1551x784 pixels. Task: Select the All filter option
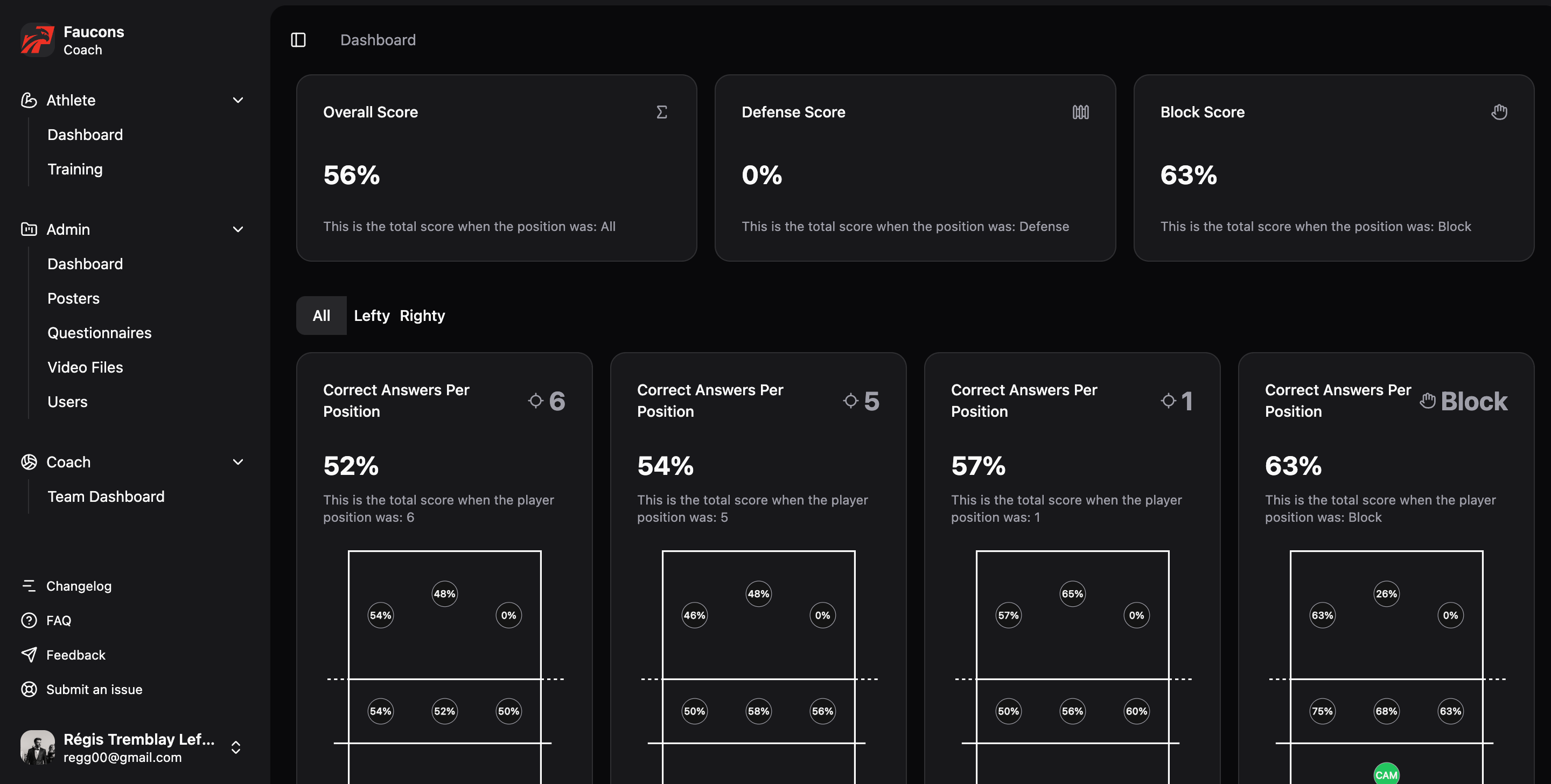pyautogui.click(x=321, y=315)
